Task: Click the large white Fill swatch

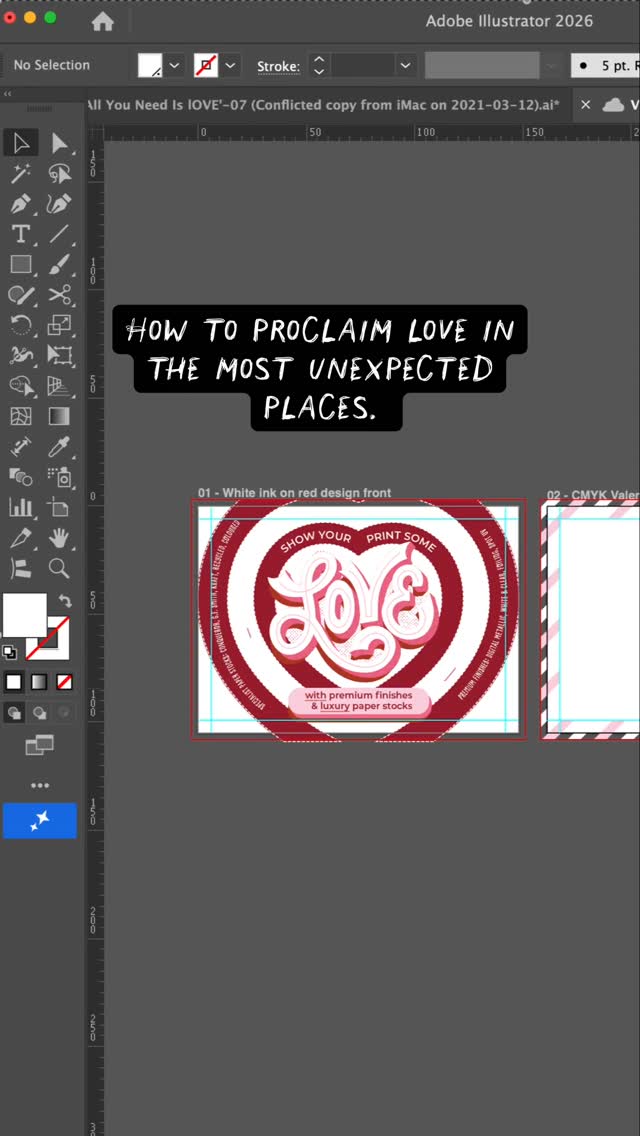Action: coord(24,615)
